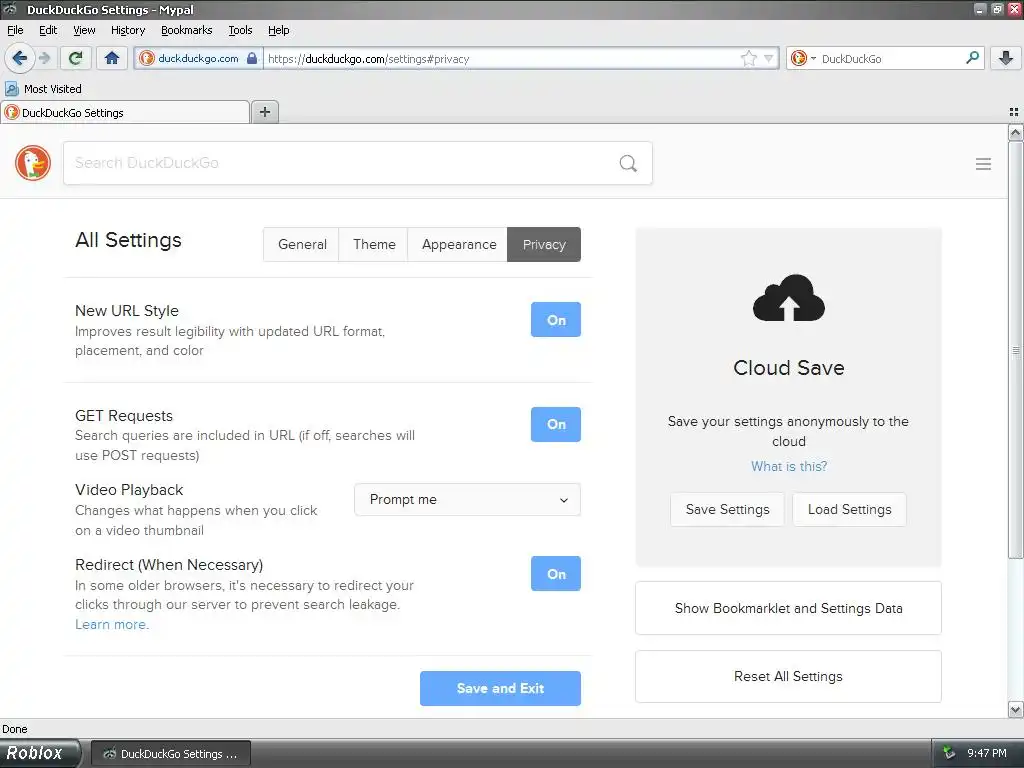This screenshot has width=1024, height=768.
Task: Open the home page via house icon
Action: (112, 58)
